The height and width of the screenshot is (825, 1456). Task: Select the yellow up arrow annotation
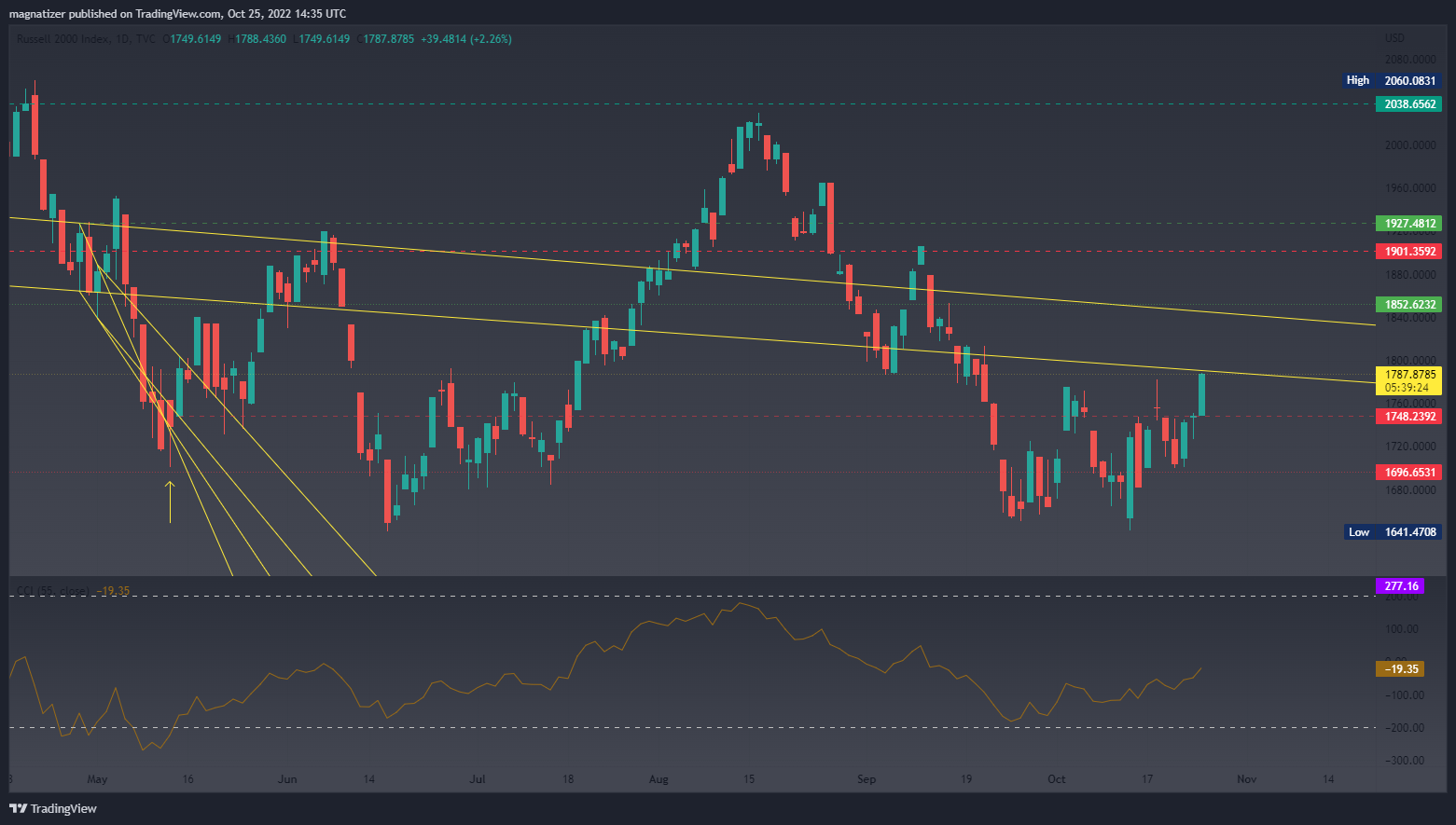(x=170, y=501)
